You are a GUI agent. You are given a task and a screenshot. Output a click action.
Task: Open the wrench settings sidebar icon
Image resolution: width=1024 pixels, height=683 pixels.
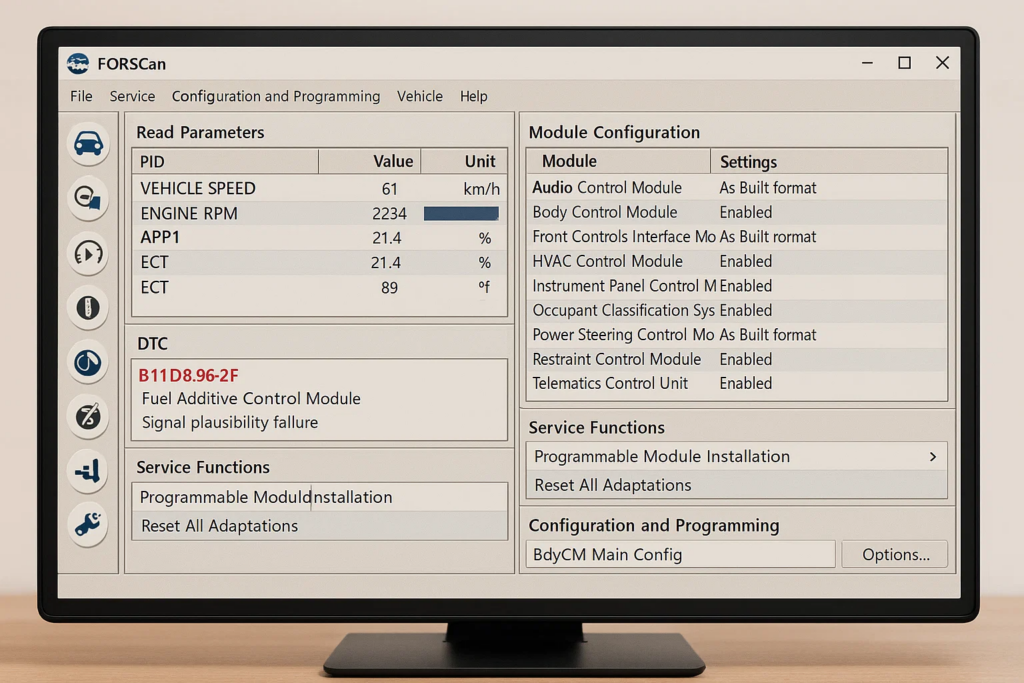click(88, 524)
